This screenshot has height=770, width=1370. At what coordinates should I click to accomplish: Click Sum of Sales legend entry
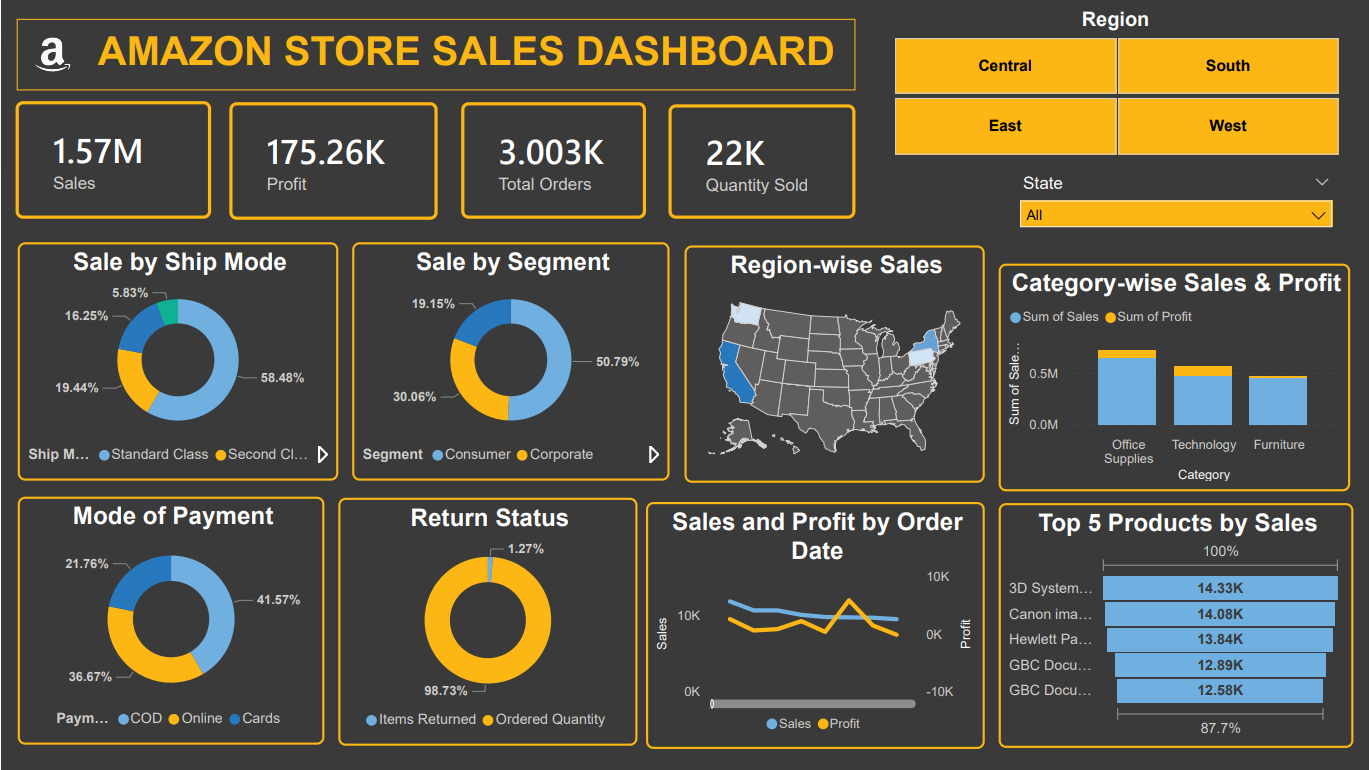click(x=1055, y=317)
